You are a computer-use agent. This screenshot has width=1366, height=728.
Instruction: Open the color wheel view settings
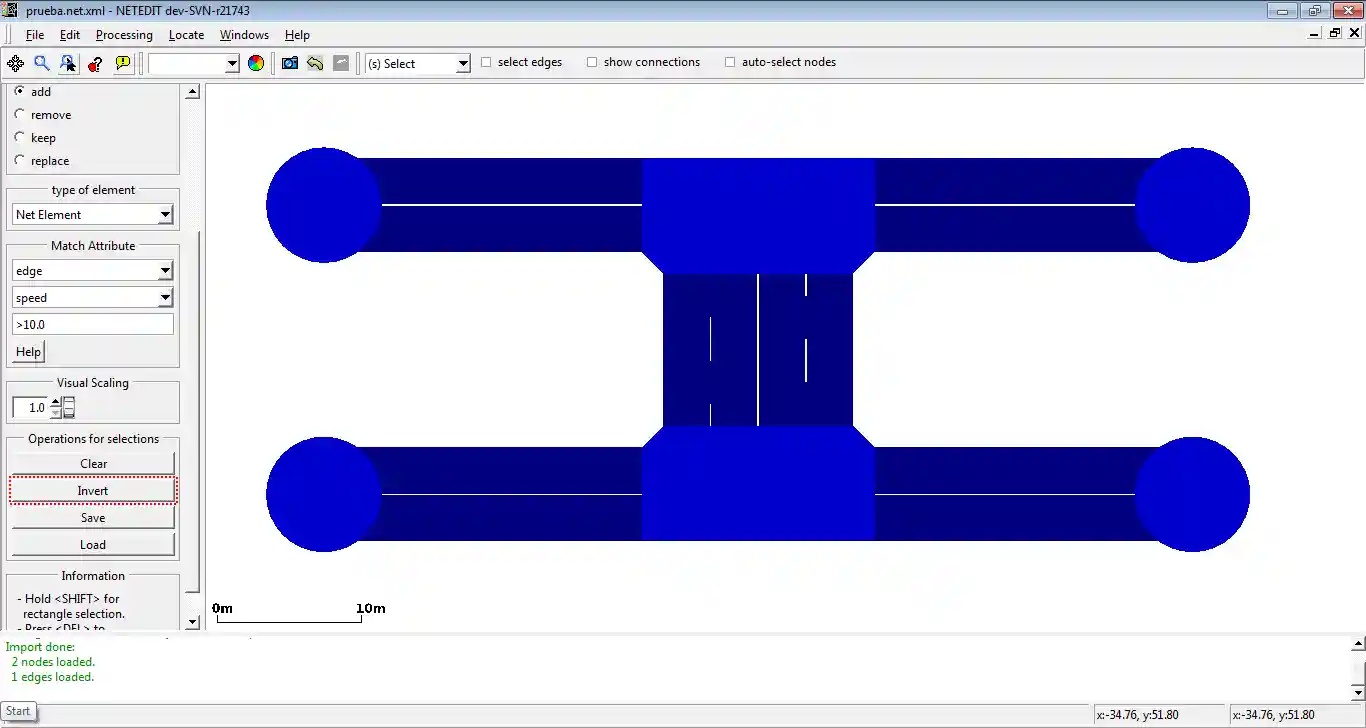pyautogui.click(x=256, y=63)
